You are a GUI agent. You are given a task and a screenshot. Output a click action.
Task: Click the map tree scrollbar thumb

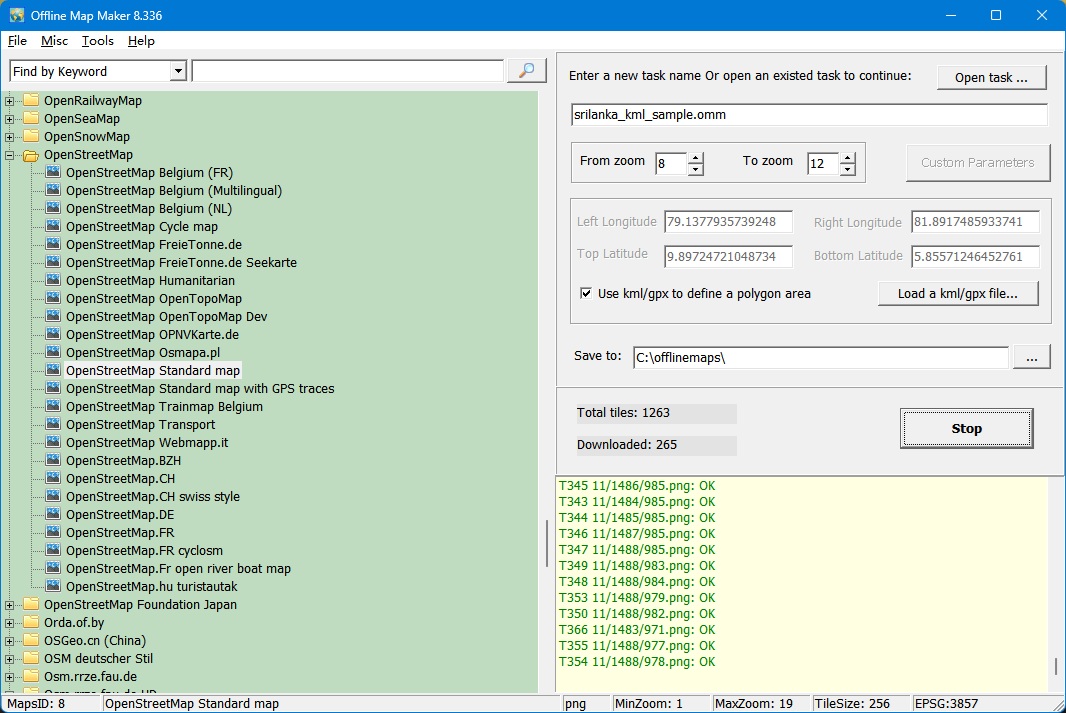(547, 544)
